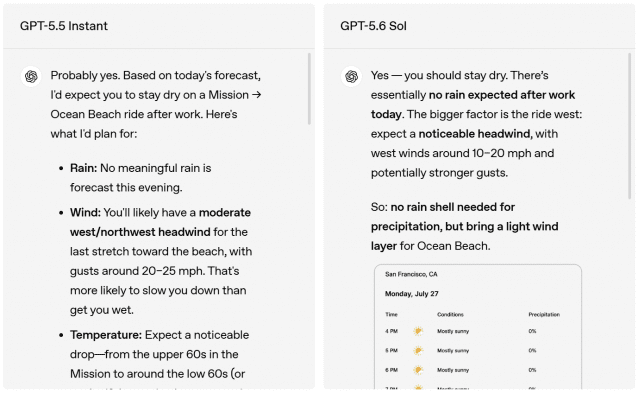Click the bold Wind: bullet label

point(85,212)
